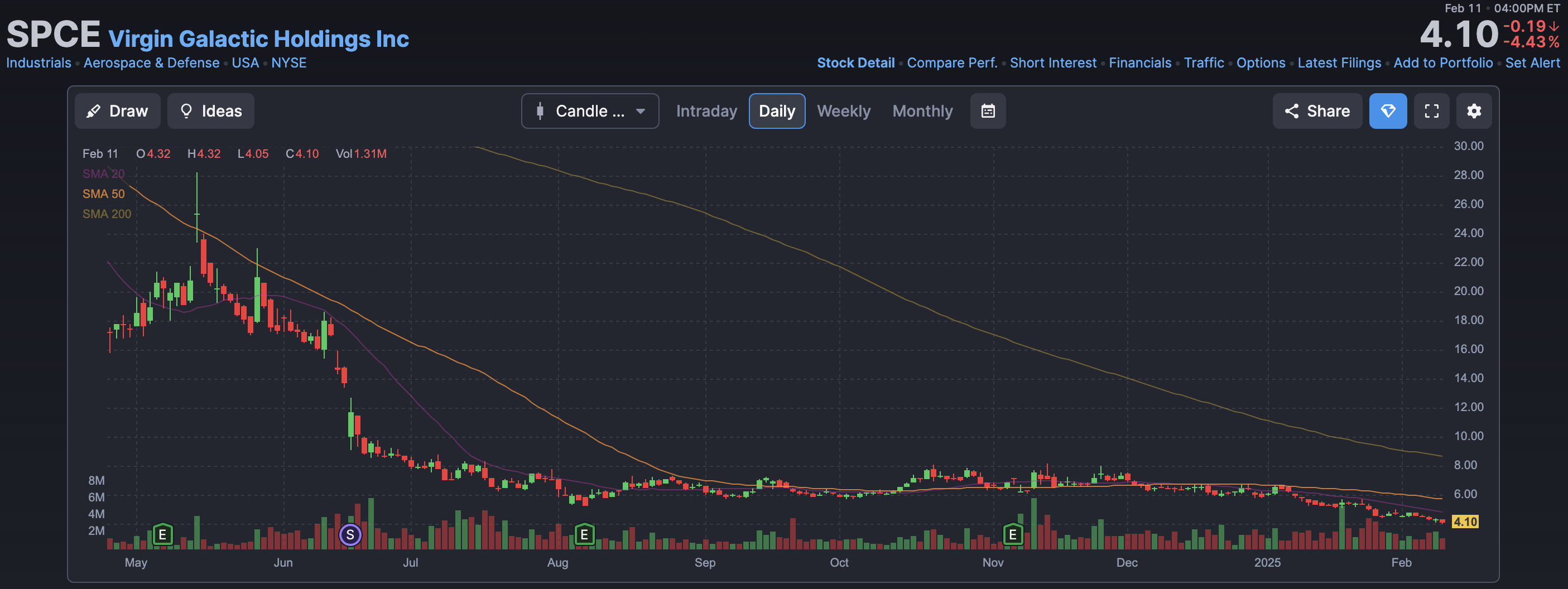Click the blue diamond premium icon
The height and width of the screenshot is (589, 1568).
[x=1388, y=111]
